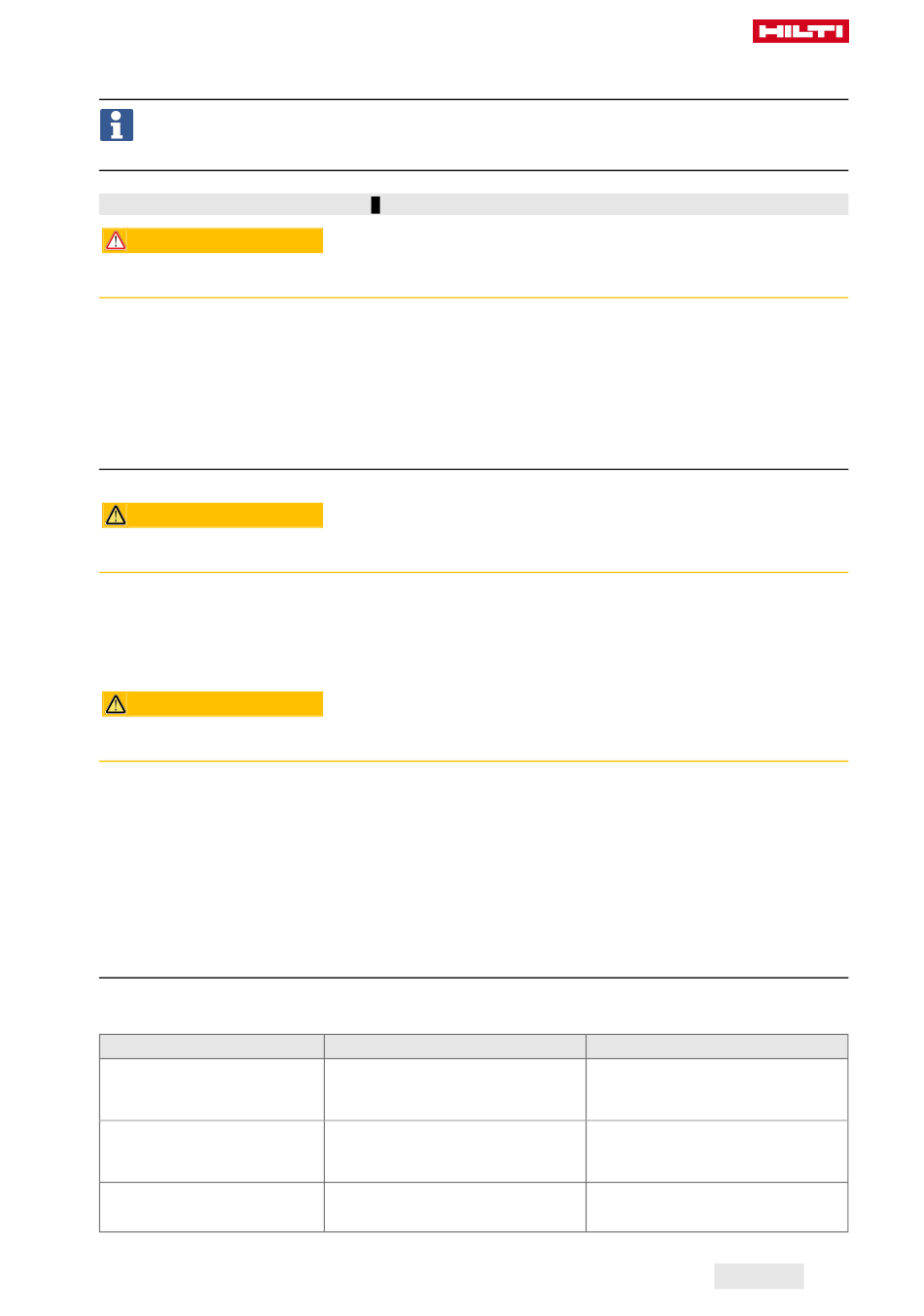The height and width of the screenshot is (1316, 924).
Task: Click the black marker inside the gray heading bar
Action: point(375,204)
